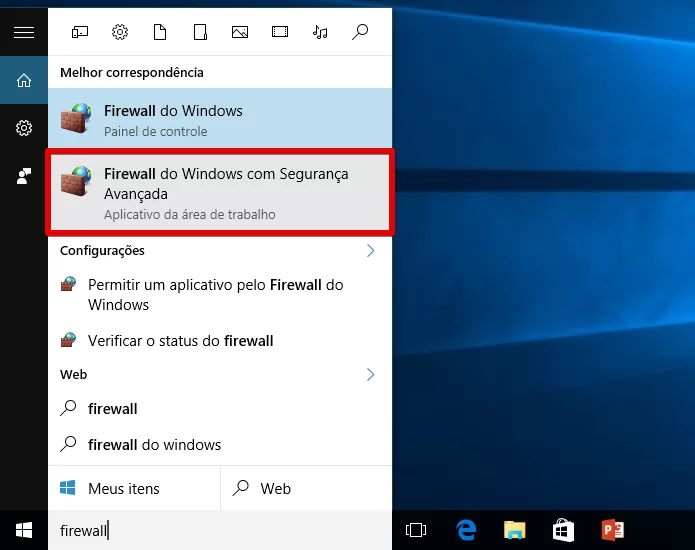Filter search results by Apps icon

point(80,32)
